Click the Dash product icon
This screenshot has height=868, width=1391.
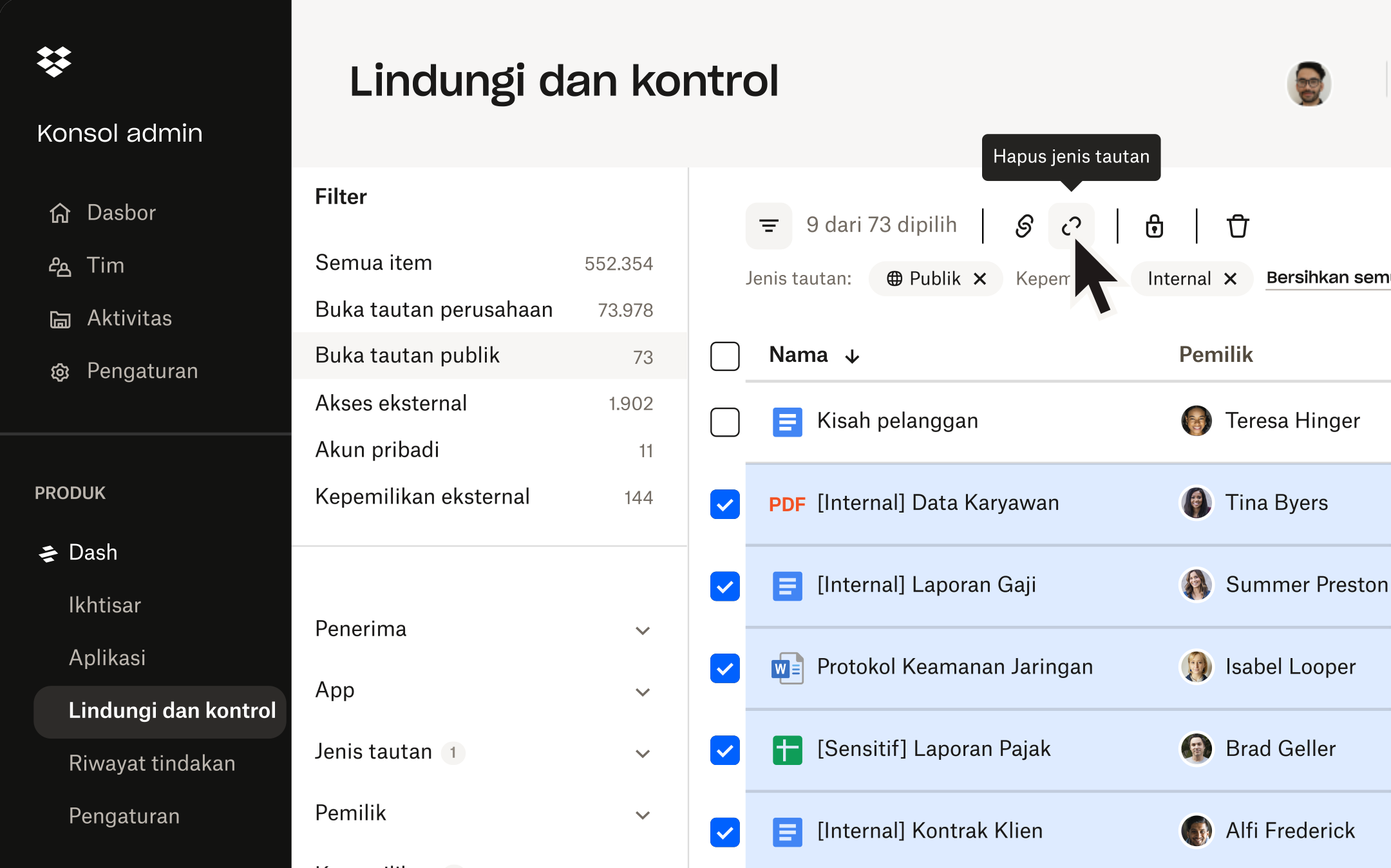coord(48,553)
